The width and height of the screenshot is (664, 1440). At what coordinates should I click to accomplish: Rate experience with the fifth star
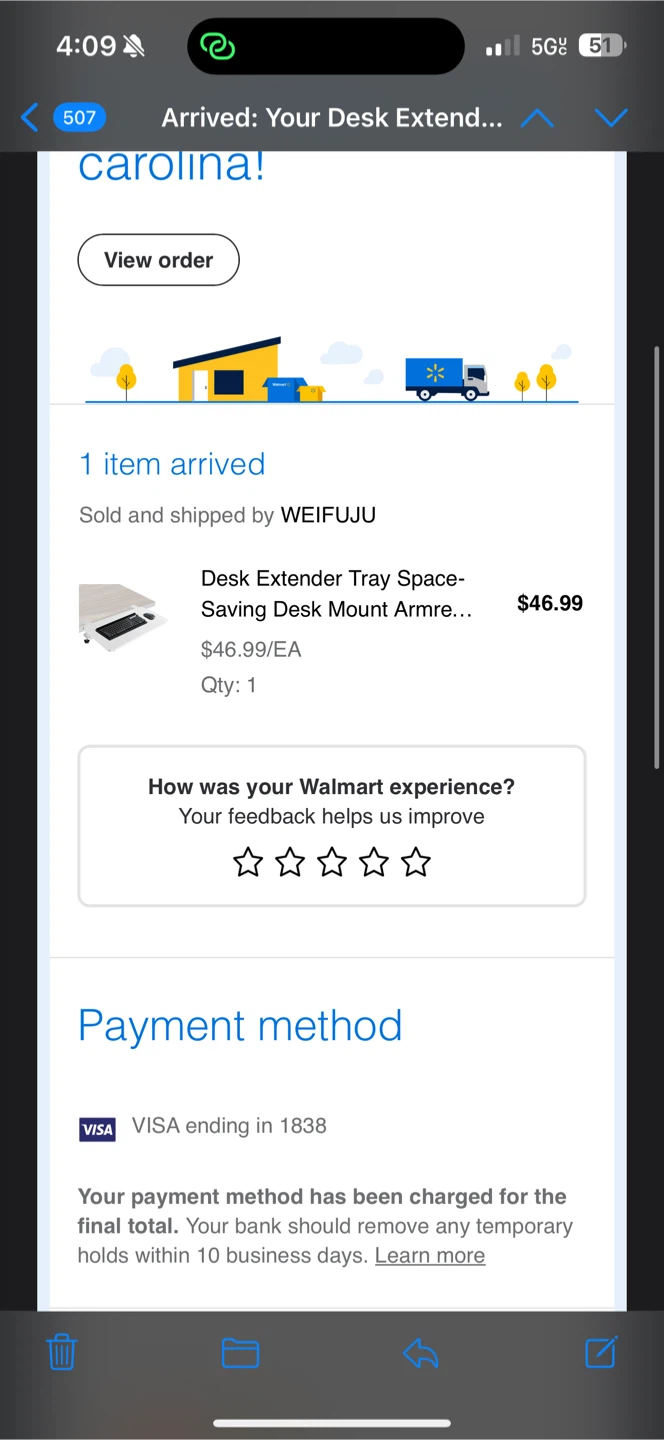pyautogui.click(x=416, y=862)
